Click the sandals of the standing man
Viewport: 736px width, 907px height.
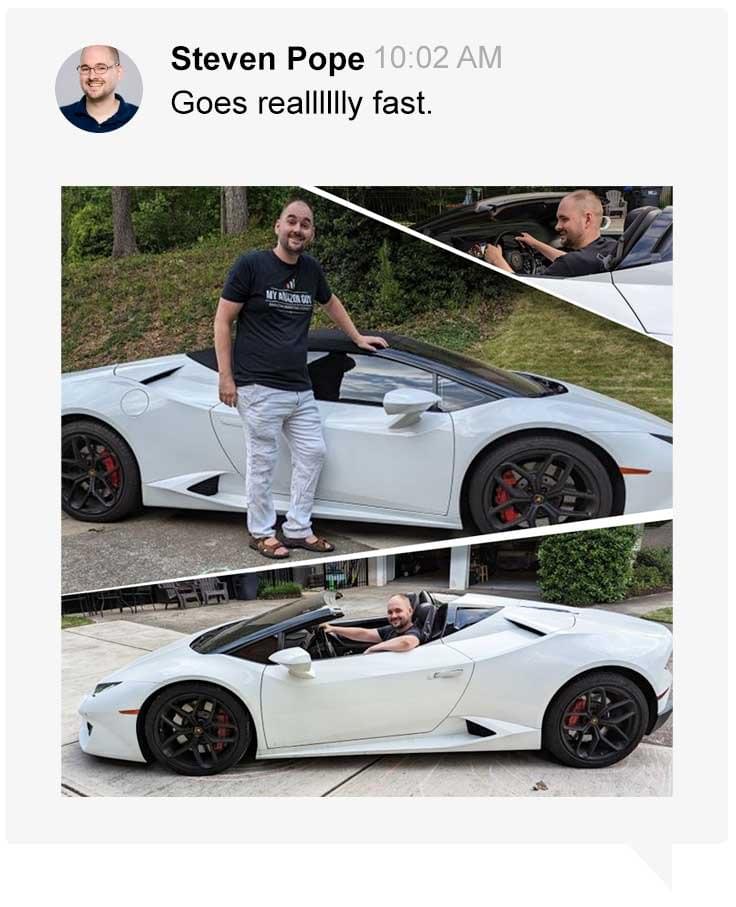point(291,545)
